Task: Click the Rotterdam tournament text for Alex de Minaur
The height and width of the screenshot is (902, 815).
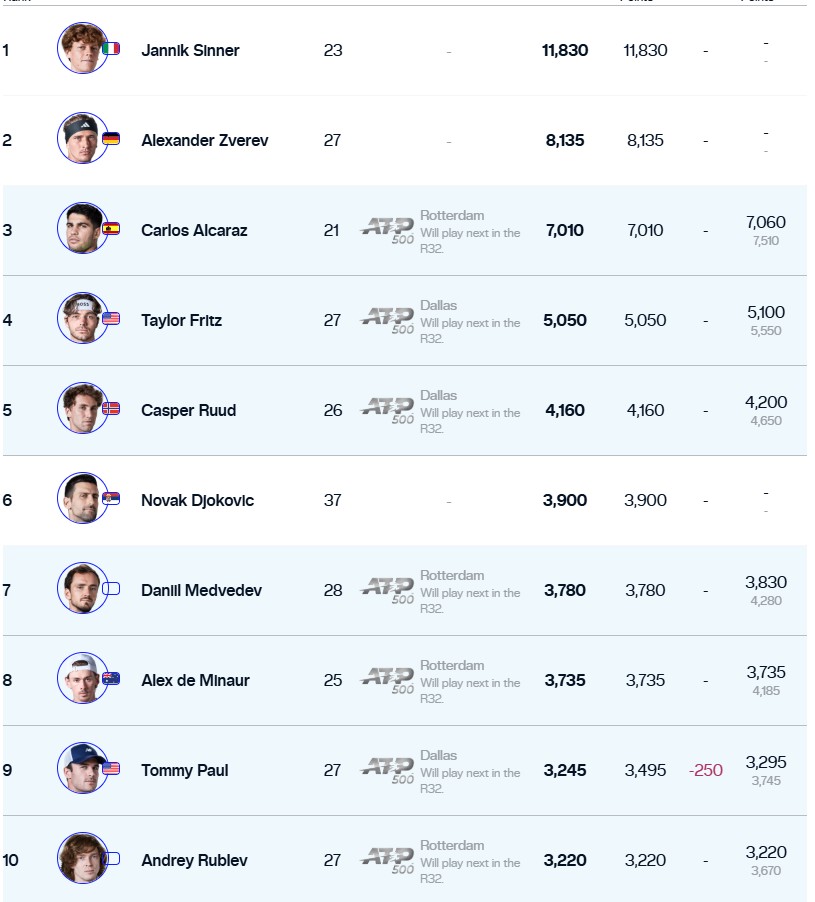Action: click(451, 665)
